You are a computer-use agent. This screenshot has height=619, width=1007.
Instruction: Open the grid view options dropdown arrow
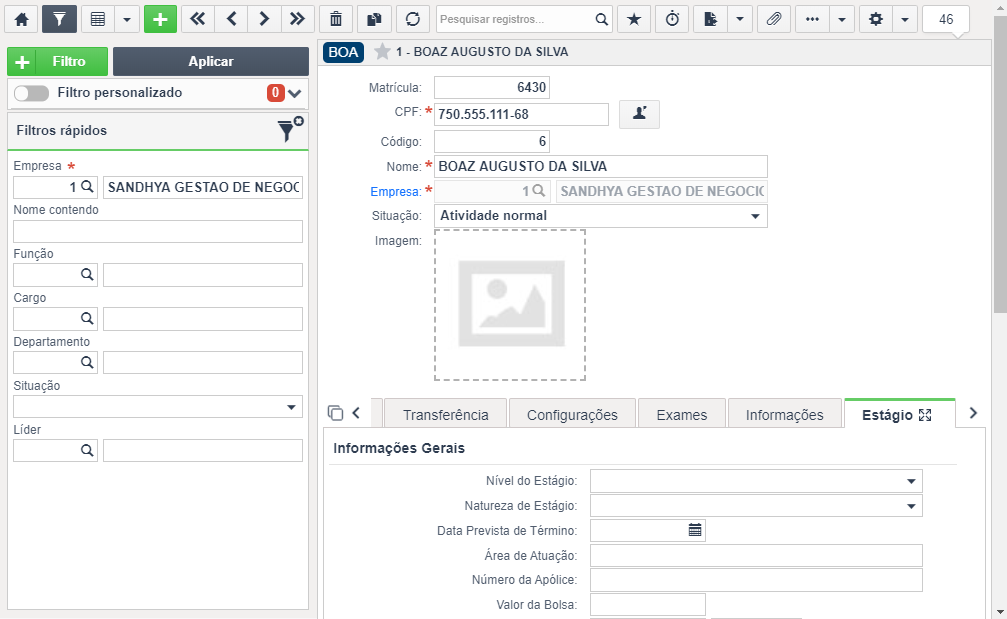click(127, 19)
